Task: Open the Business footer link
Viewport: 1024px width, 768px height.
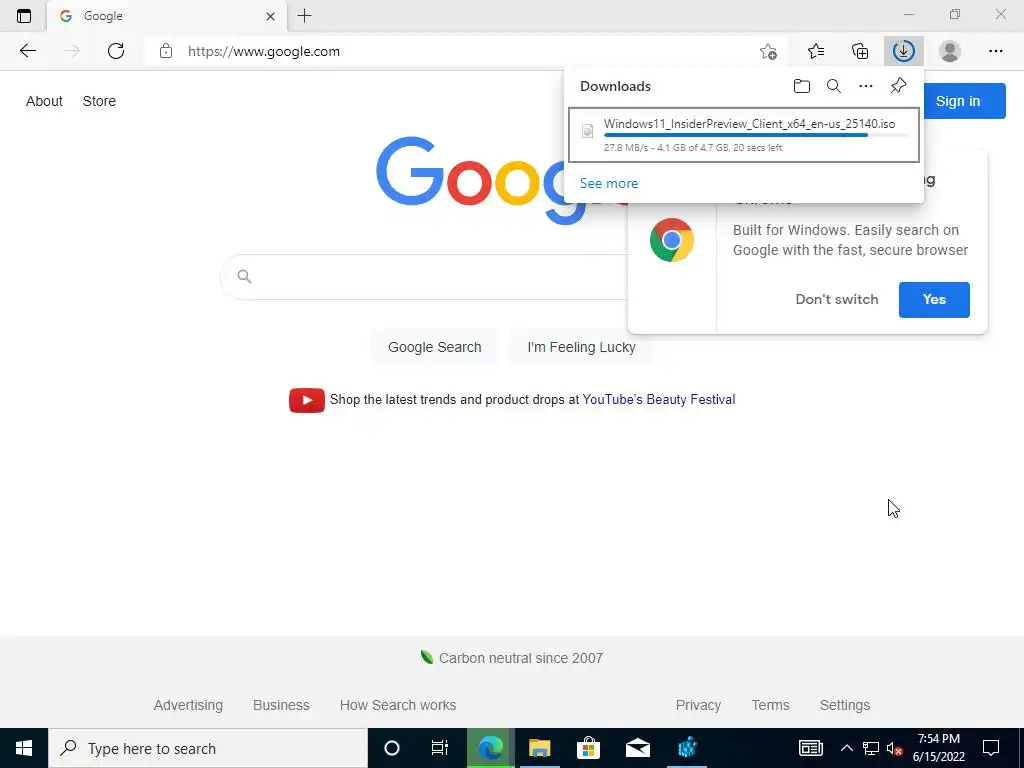Action: tap(281, 705)
